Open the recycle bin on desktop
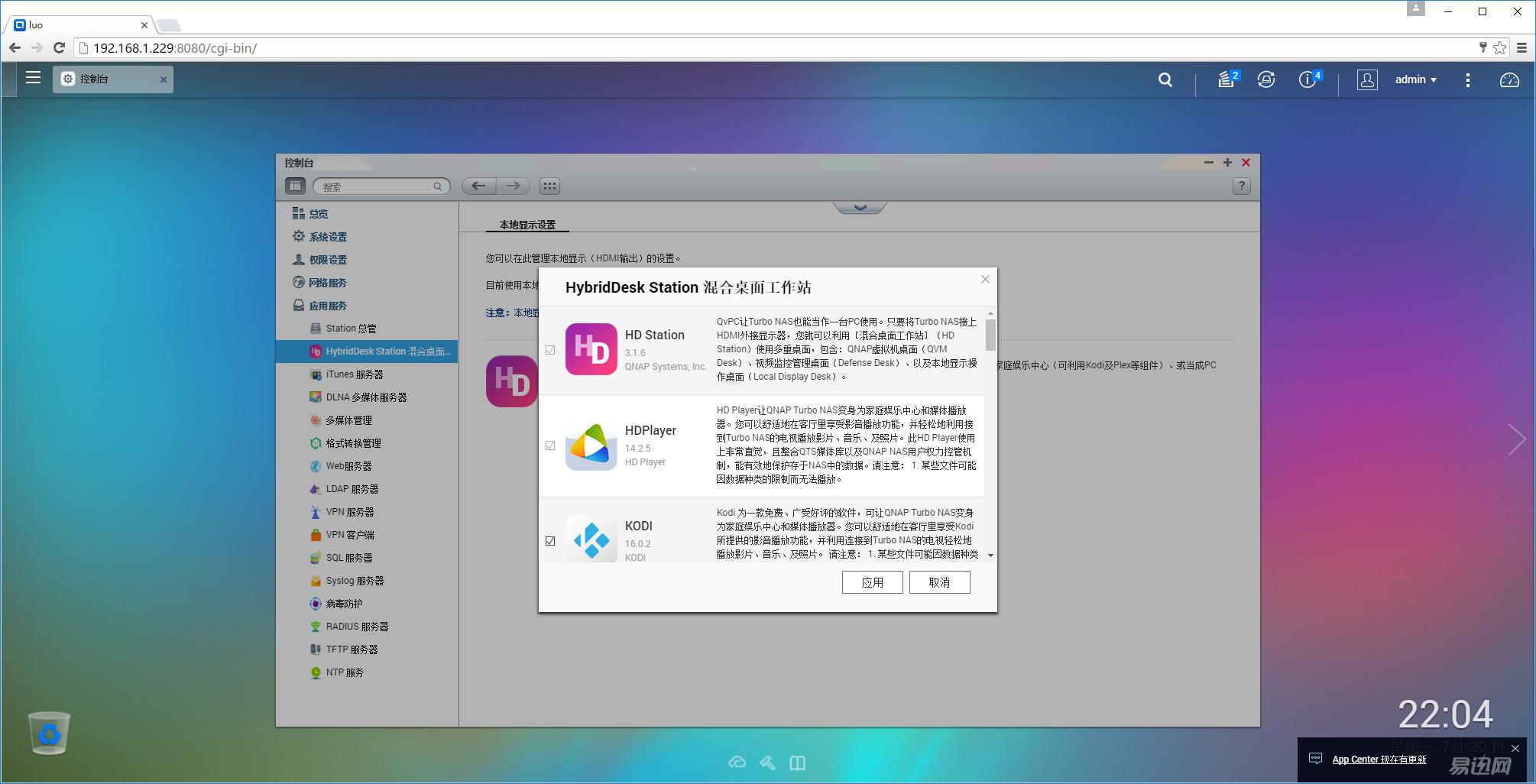 point(49,733)
